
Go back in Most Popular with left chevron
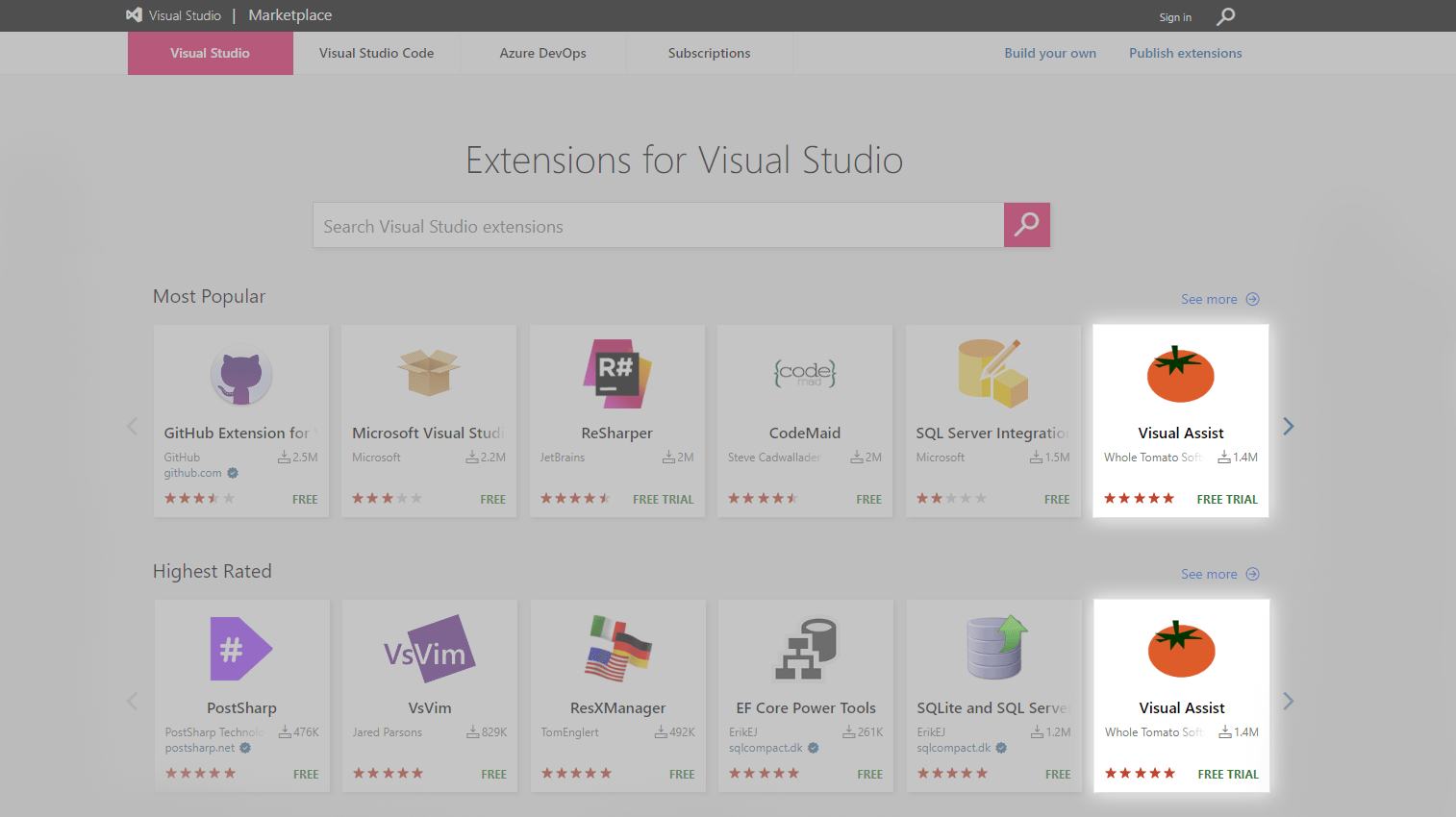[x=133, y=426]
